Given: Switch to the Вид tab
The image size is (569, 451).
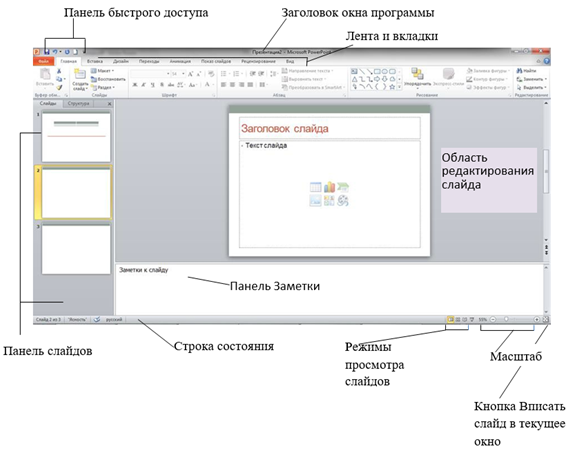Looking at the screenshot, I should (290, 61).
